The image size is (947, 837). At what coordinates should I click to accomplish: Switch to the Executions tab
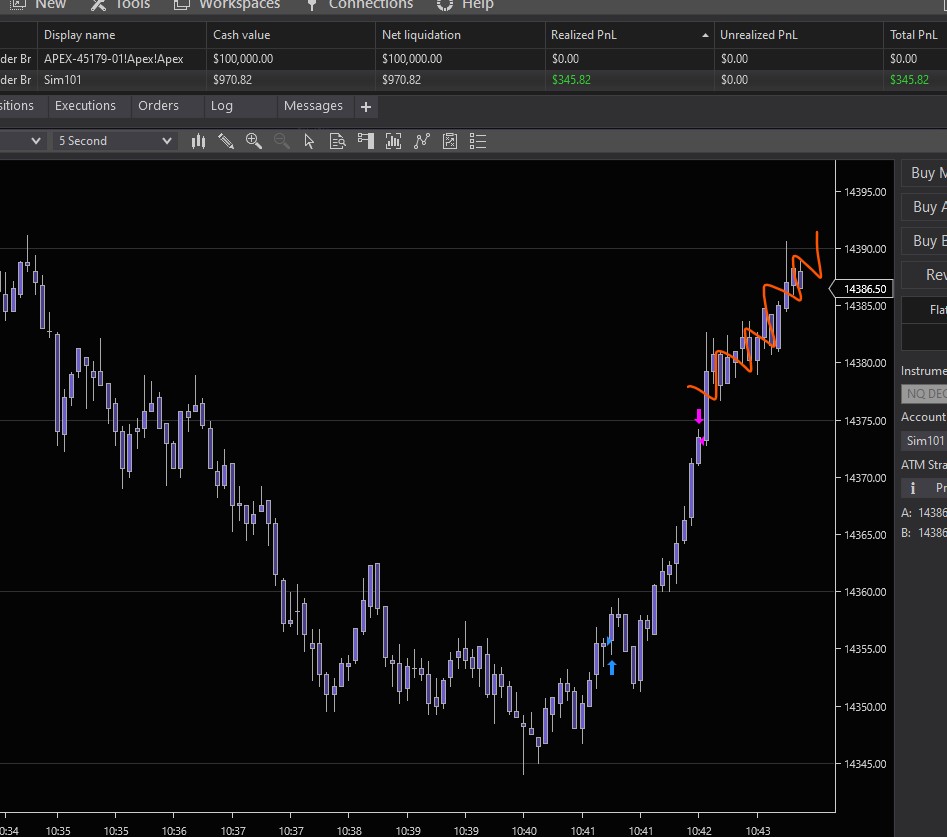85,106
